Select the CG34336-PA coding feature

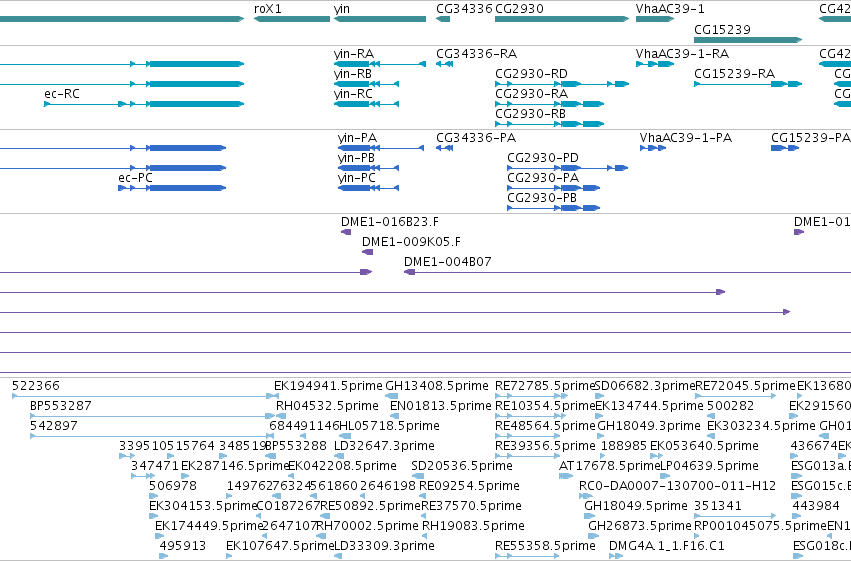[444, 148]
